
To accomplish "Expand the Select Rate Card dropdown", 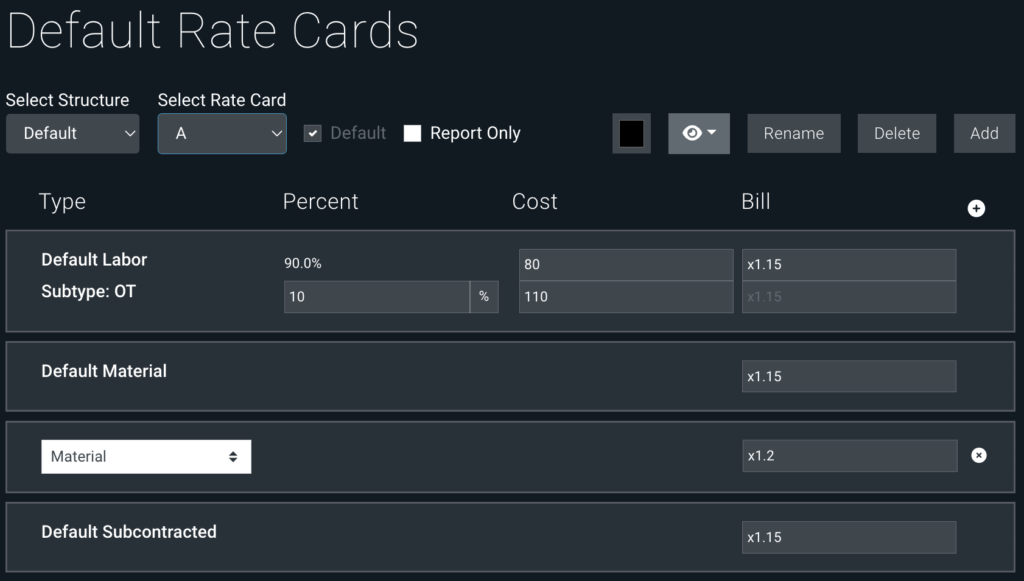I will point(222,133).
